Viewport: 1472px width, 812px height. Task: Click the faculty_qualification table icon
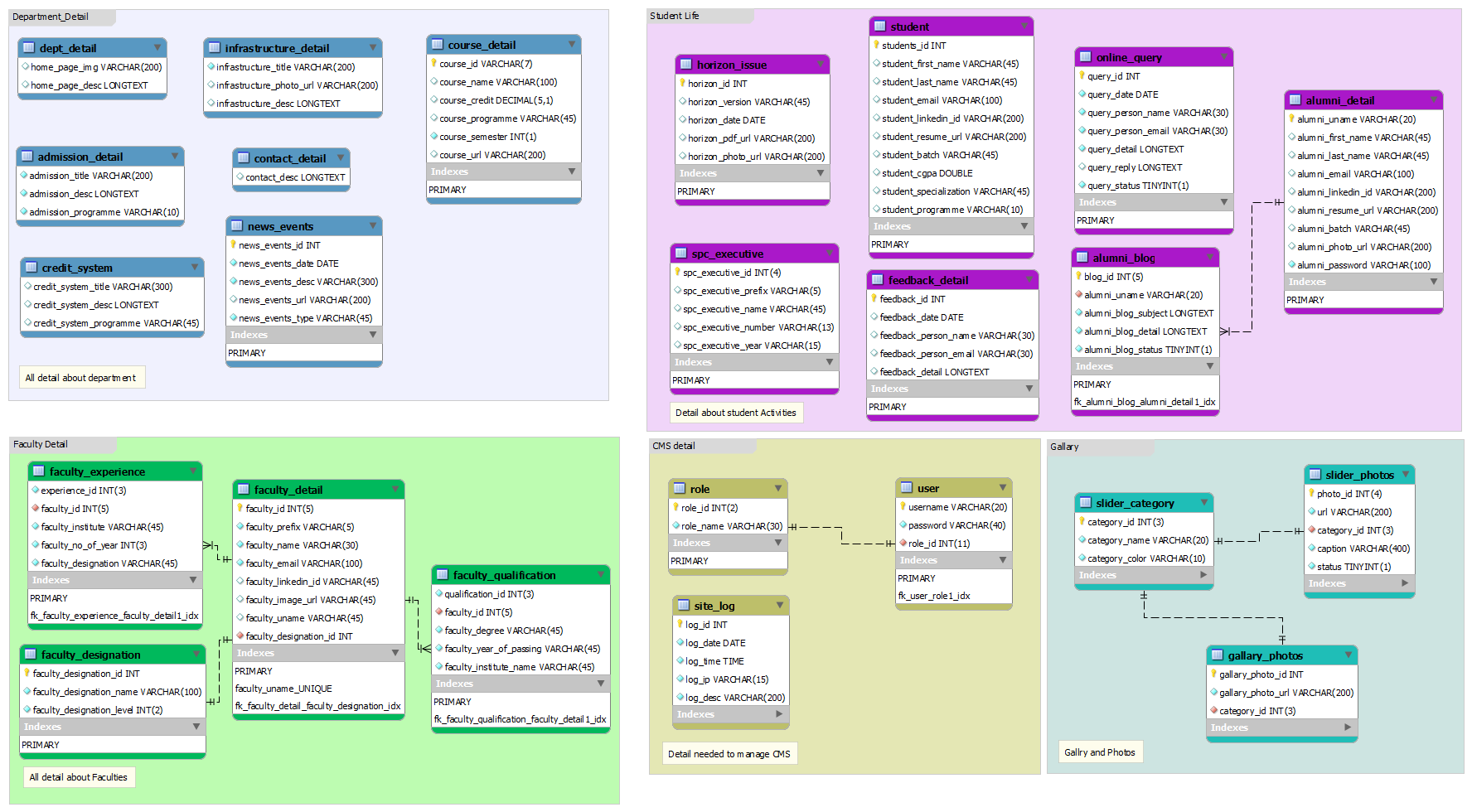point(443,575)
